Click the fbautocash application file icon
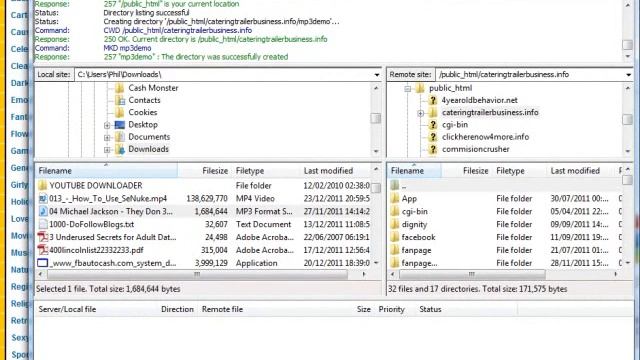This screenshot has height=360, width=640. (x=42, y=263)
